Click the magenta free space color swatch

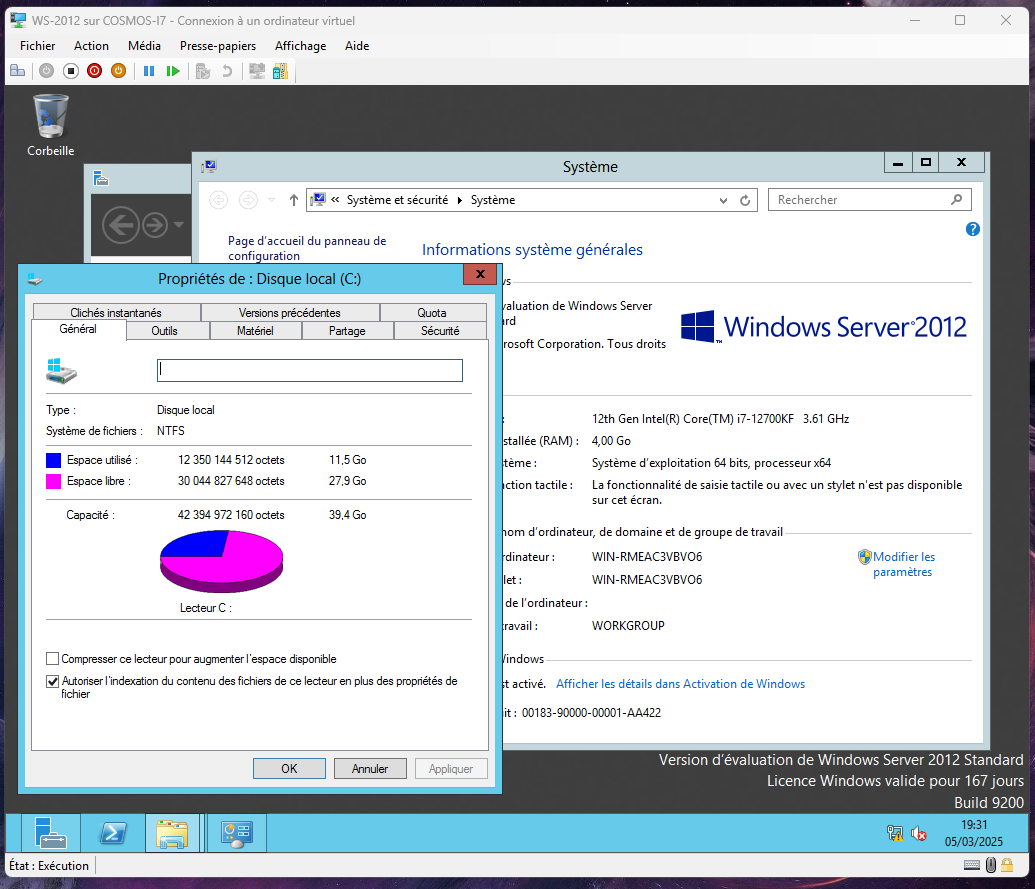[x=54, y=481]
